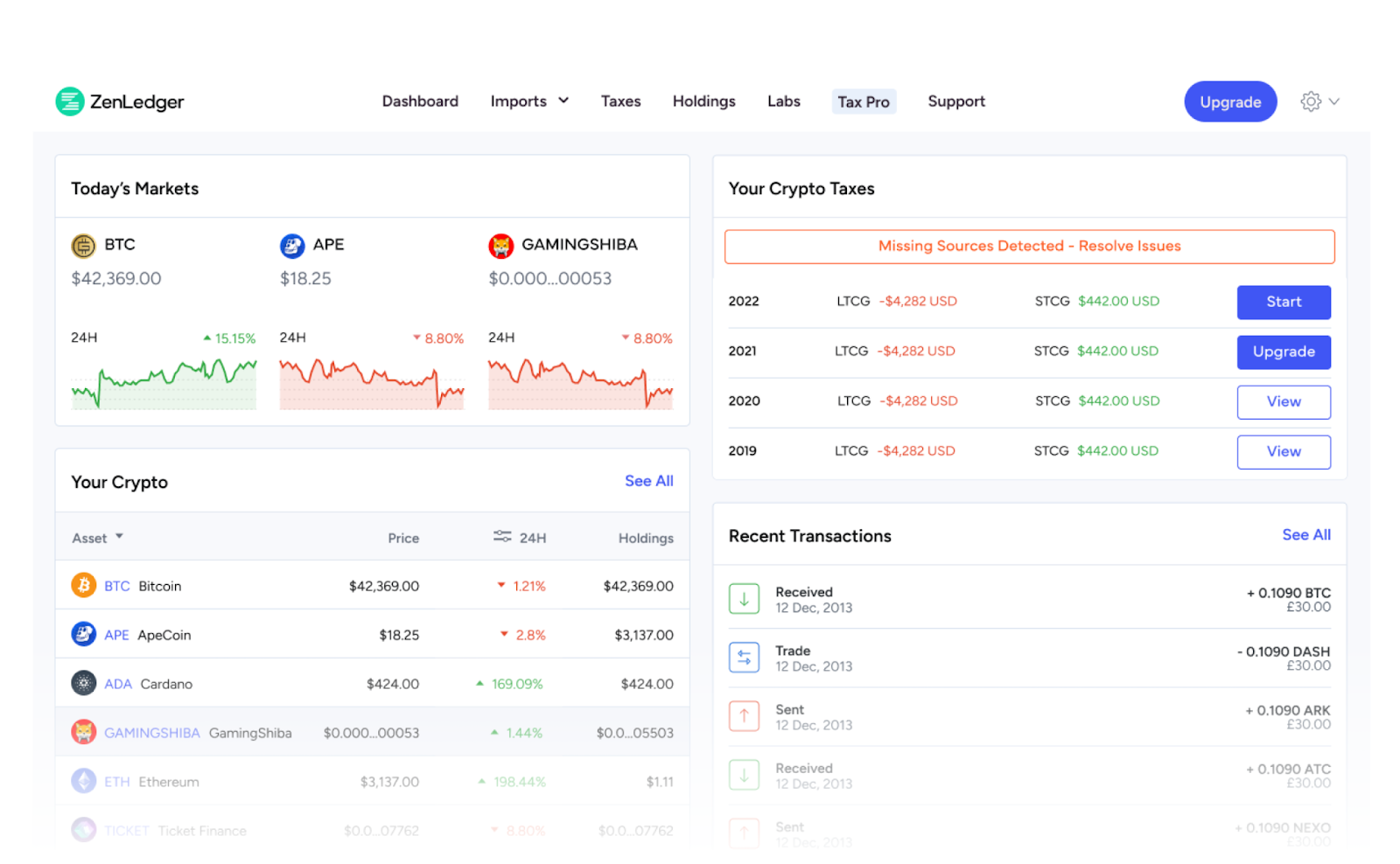Viewport: 1400px width, 864px height.
Task: Click the 24H filter sliders icon
Action: 502,536
